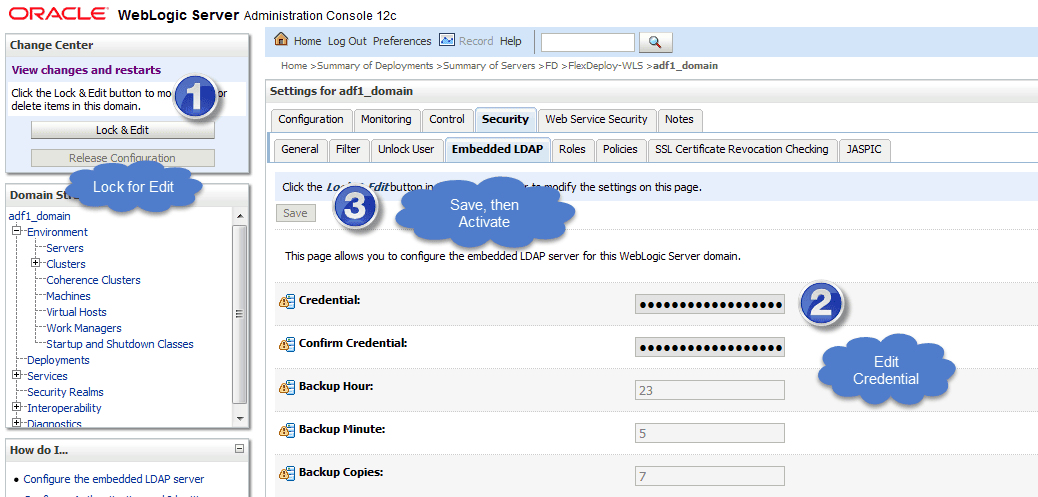
Task: Switch to the Filter subtab
Action: click(348, 150)
